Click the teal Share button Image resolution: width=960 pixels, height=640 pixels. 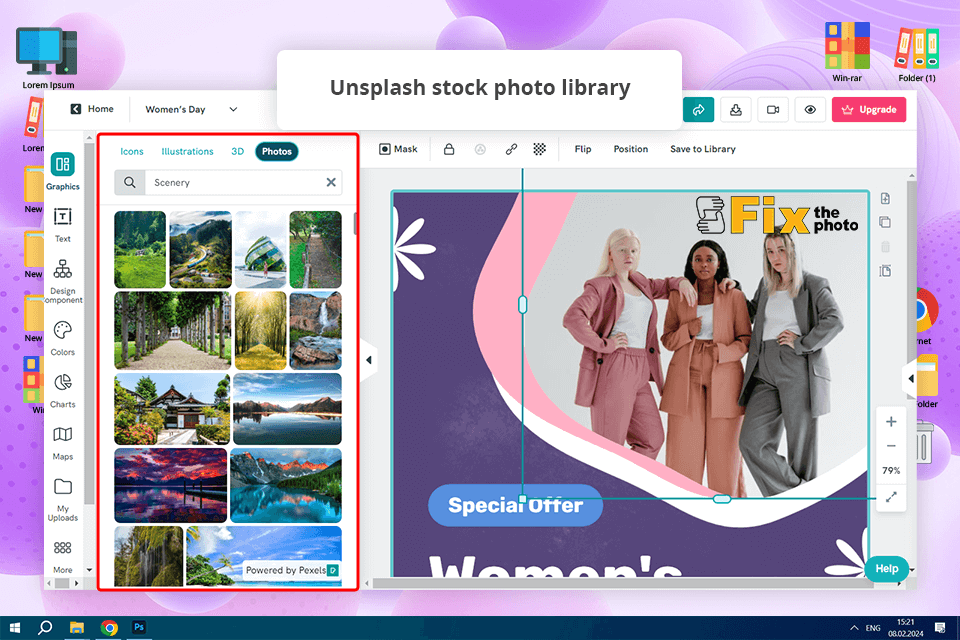[699, 110]
